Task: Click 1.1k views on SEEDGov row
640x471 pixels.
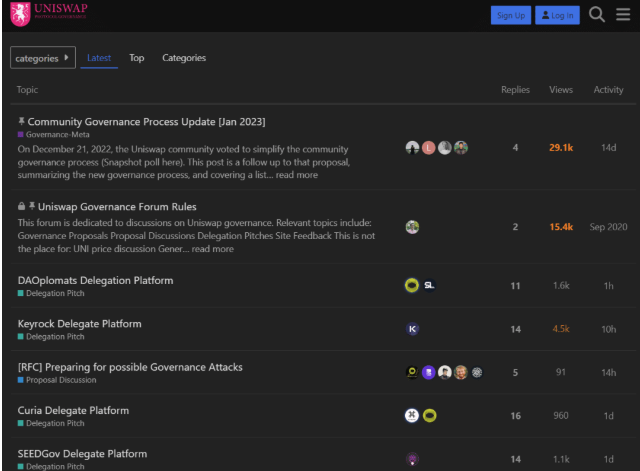Action: (x=561, y=459)
